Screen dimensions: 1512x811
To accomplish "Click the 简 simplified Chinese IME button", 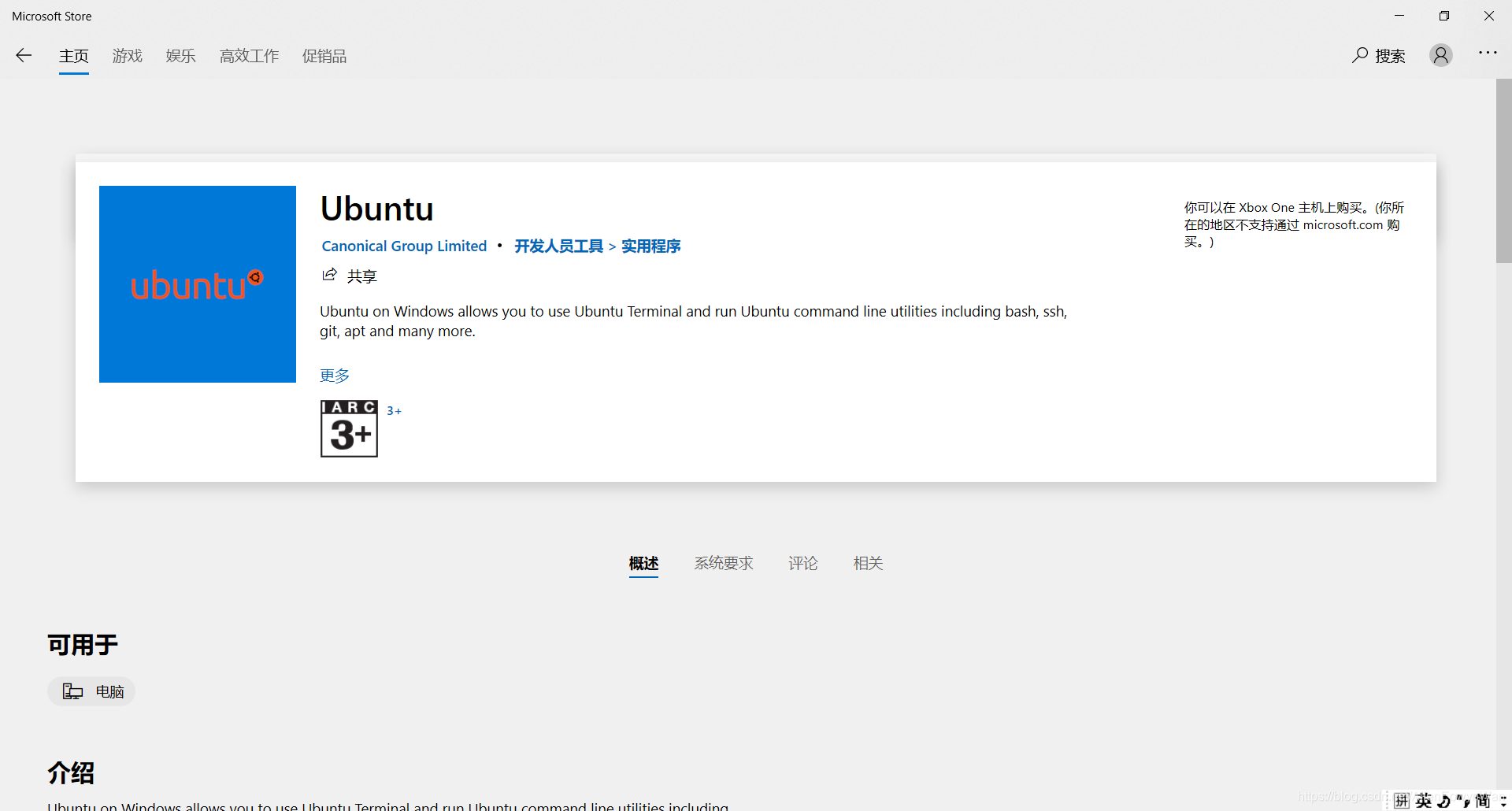I will pyautogui.click(x=1483, y=801).
